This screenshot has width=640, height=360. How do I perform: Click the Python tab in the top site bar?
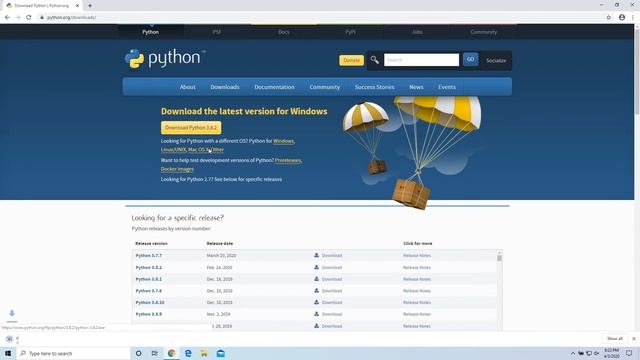151,32
